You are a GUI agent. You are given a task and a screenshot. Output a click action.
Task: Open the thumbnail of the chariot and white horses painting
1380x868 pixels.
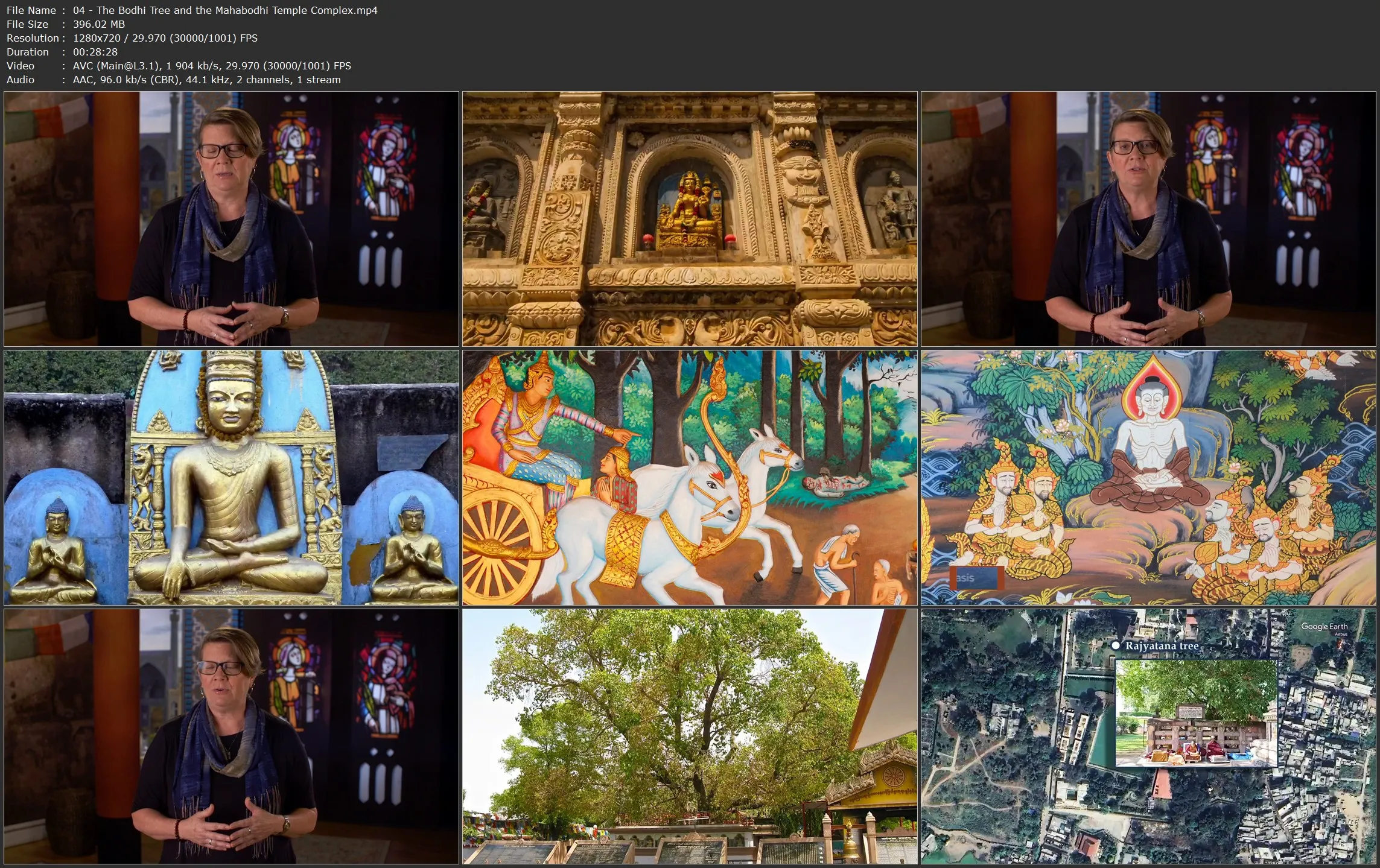[690, 478]
